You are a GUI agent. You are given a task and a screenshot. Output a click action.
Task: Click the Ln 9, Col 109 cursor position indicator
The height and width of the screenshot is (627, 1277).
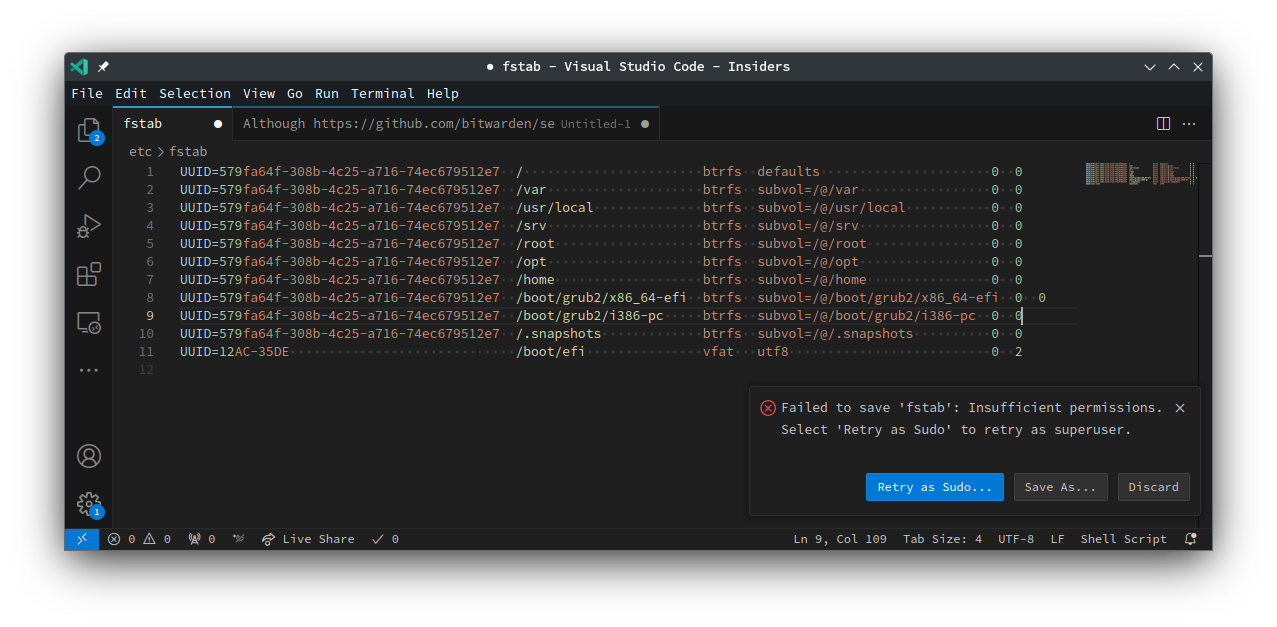tap(840, 539)
